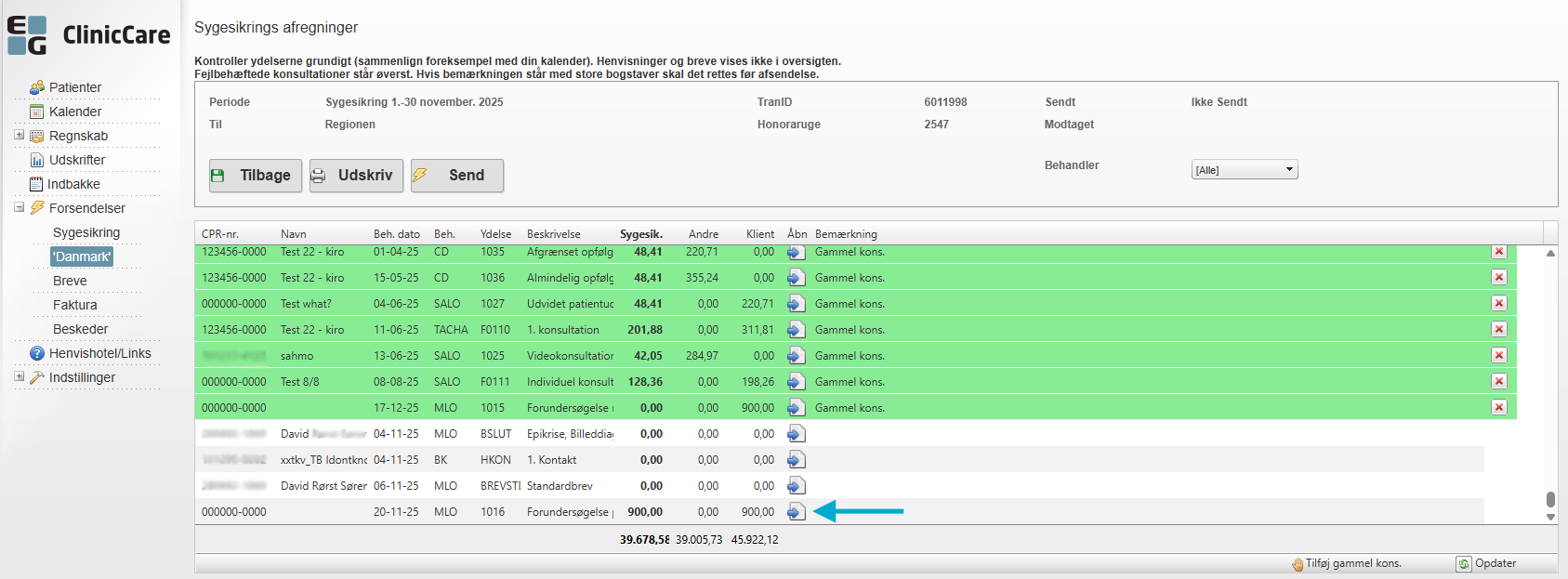The width and height of the screenshot is (1568, 579).
Task: Open the Epikrise BSLUT row
Action: [x=796, y=434]
